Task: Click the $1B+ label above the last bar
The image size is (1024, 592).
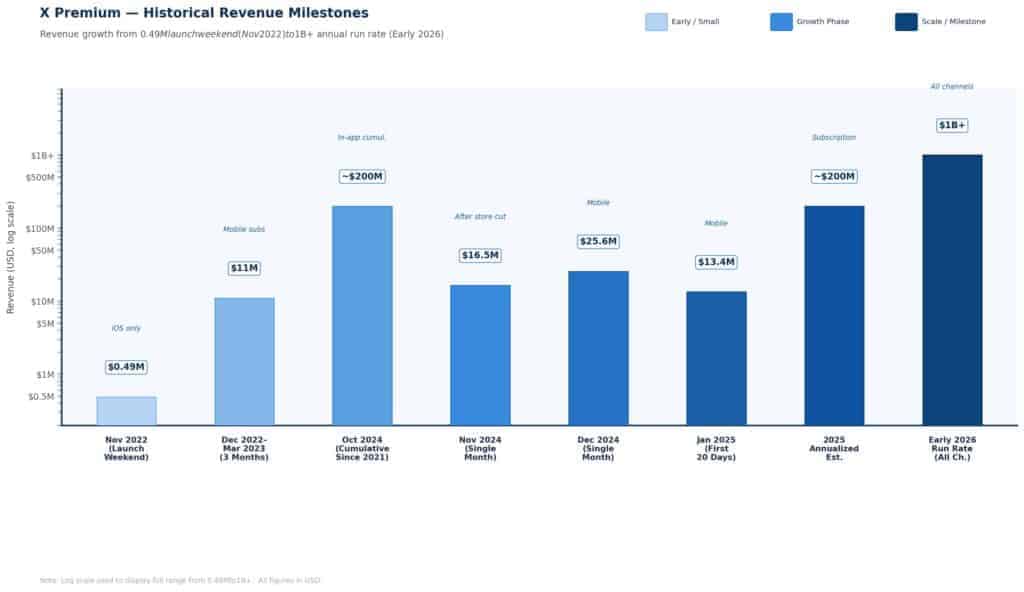Action: pos(952,125)
